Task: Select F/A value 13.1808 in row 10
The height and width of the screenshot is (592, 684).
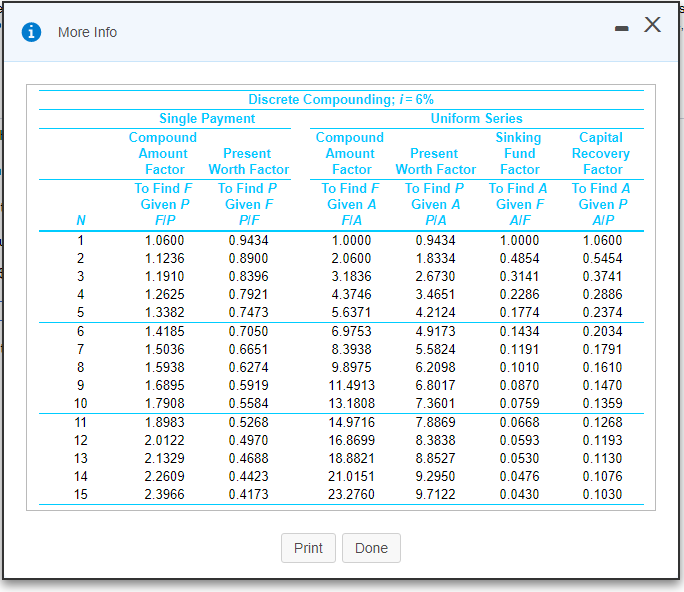Action: 352,403
